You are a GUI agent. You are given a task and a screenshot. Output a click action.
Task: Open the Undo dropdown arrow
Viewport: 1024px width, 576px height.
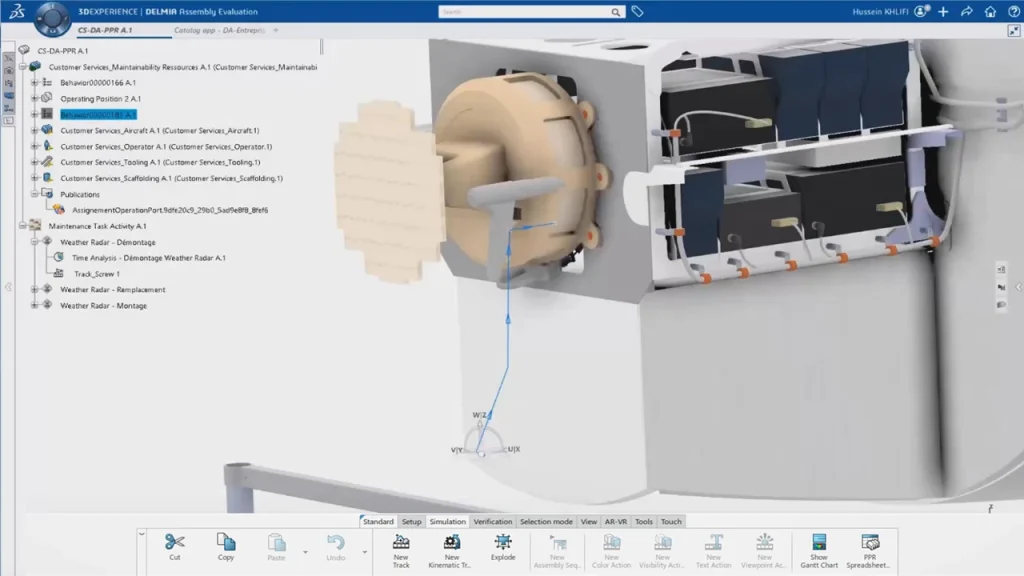(x=364, y=552)
